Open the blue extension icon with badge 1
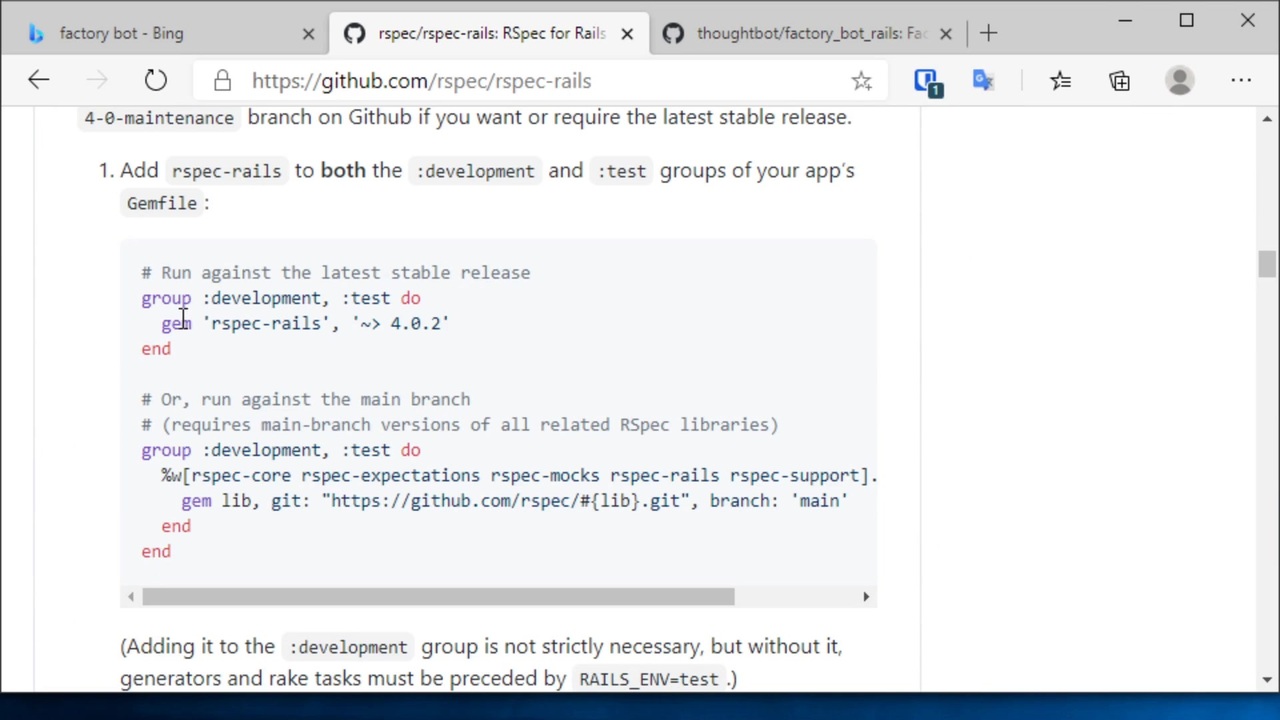The image size is (1280, 720). click(926, 81)
